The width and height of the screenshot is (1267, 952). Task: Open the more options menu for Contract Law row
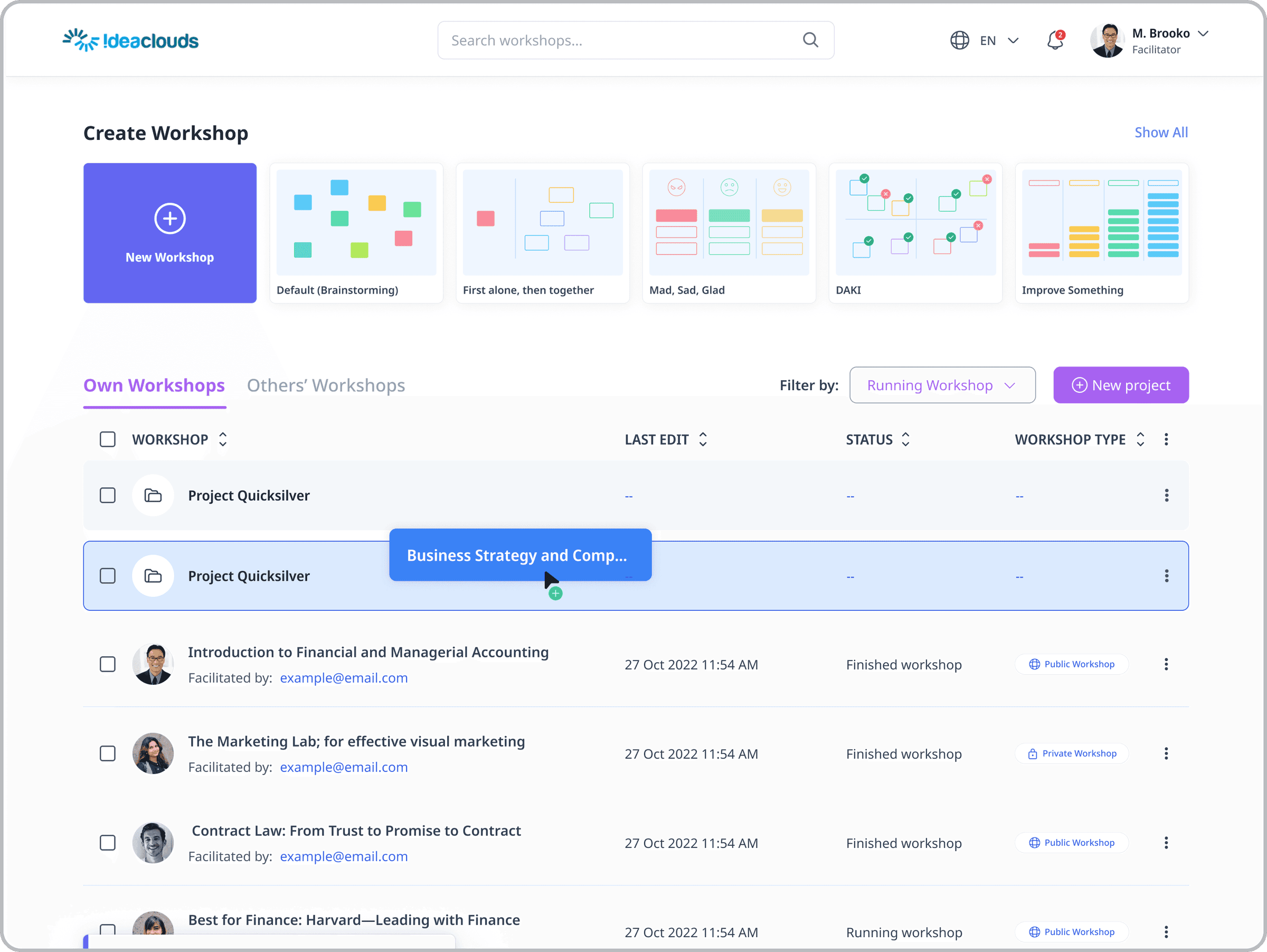click(1166, 843)
